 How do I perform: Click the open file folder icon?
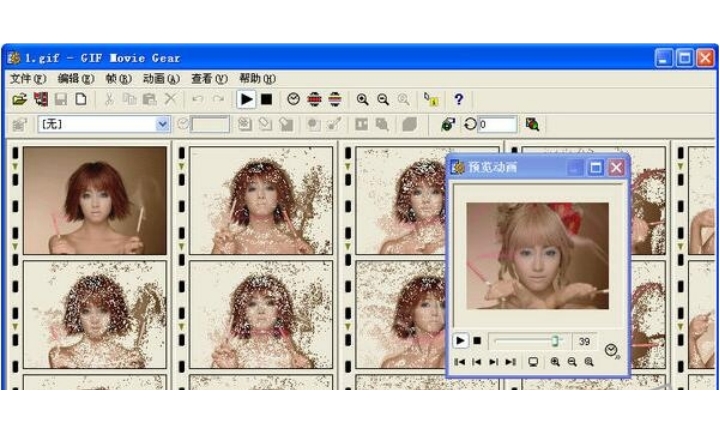[x=19, y=99]
